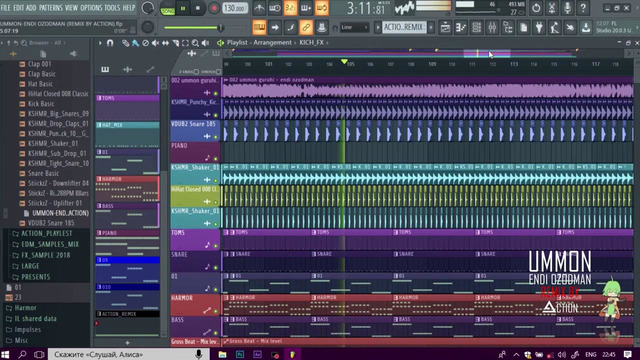Screen dimensions: 640x360
Task: Click the microphone one-click recording icon
Action: [567, 8]
